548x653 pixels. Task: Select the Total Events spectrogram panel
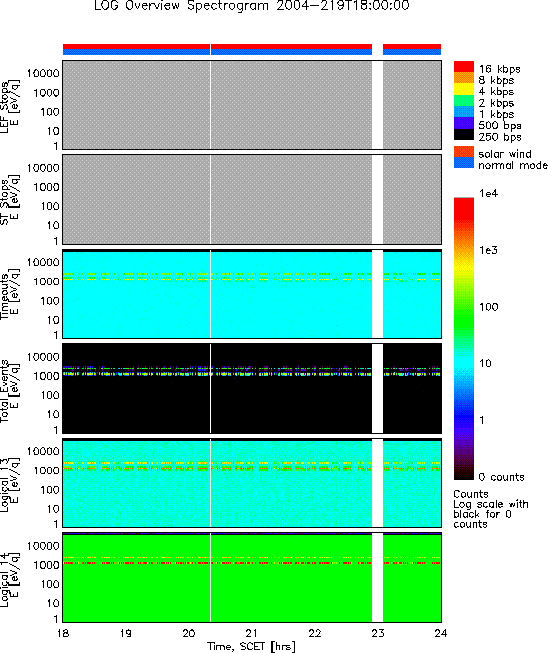coord(252,388)
